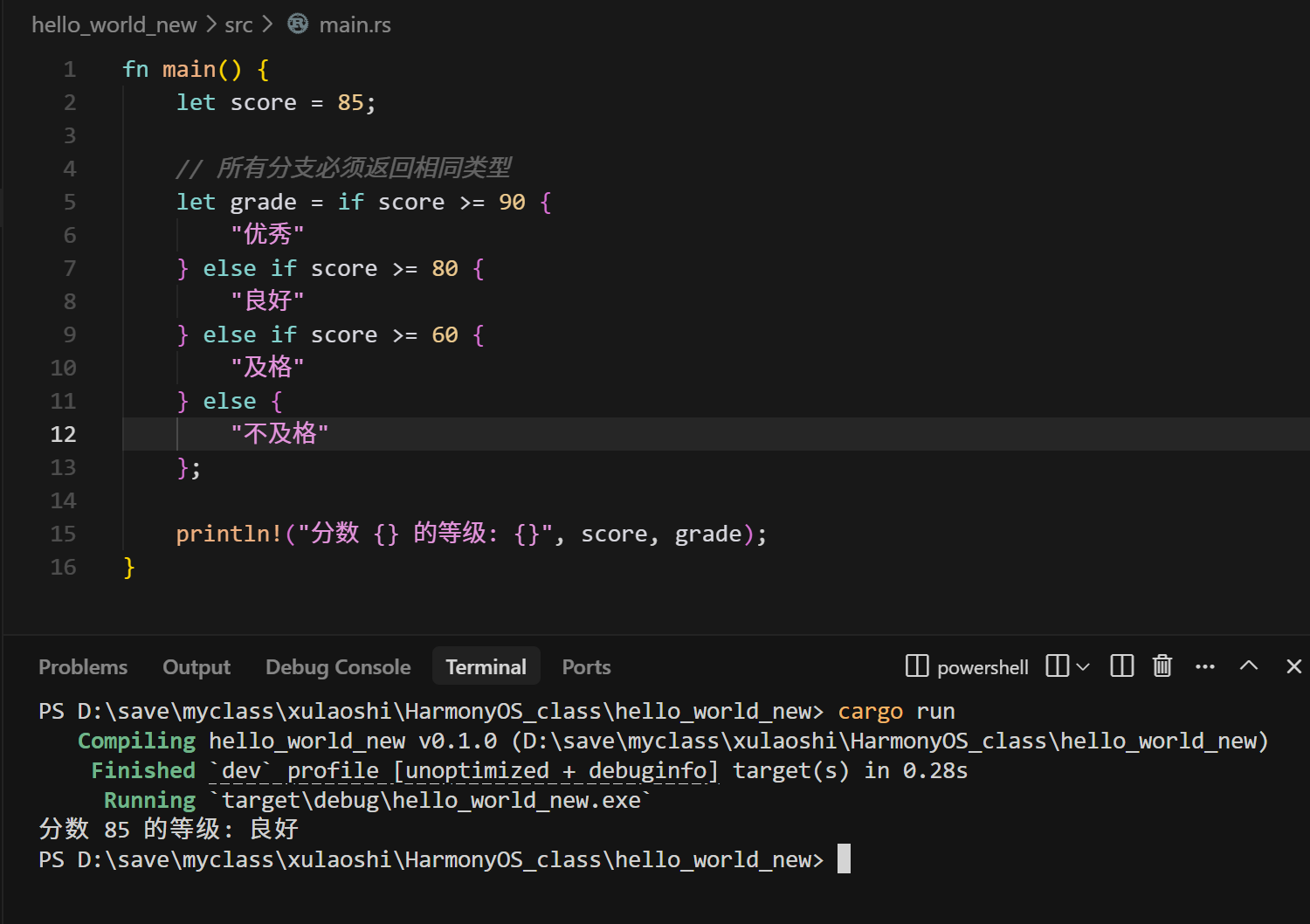Click the number 90 on line 5
Image resolution: width=1310 pixels, height=924 pixels.
(512, 202)
